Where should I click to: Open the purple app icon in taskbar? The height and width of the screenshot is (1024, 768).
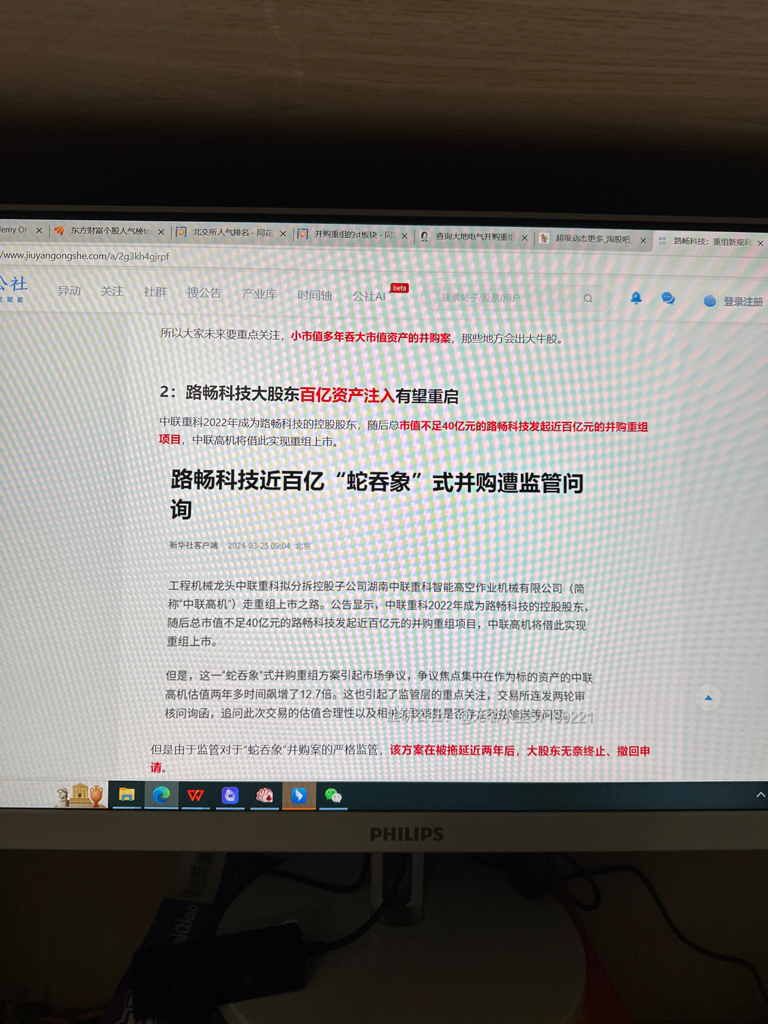[x=230, y=795]
